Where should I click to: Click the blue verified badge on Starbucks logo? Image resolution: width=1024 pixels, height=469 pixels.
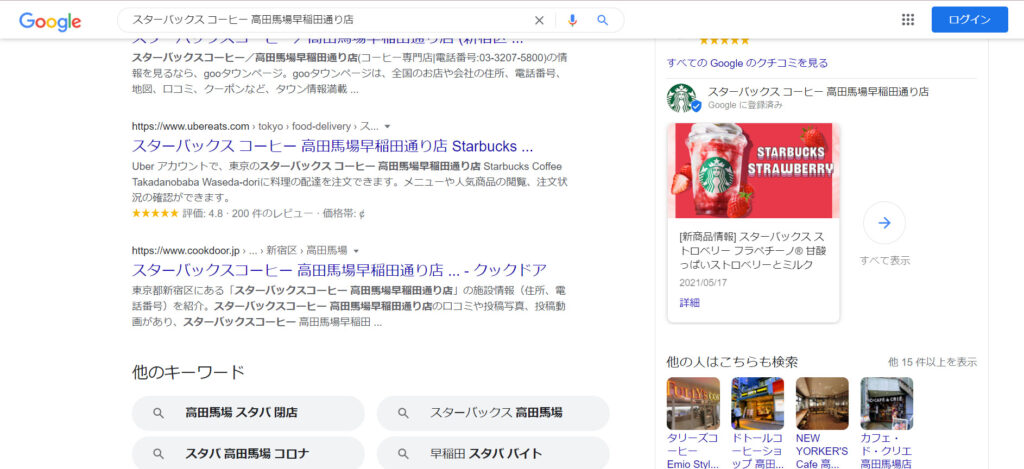pyautogui.click(x=696, y=106)
